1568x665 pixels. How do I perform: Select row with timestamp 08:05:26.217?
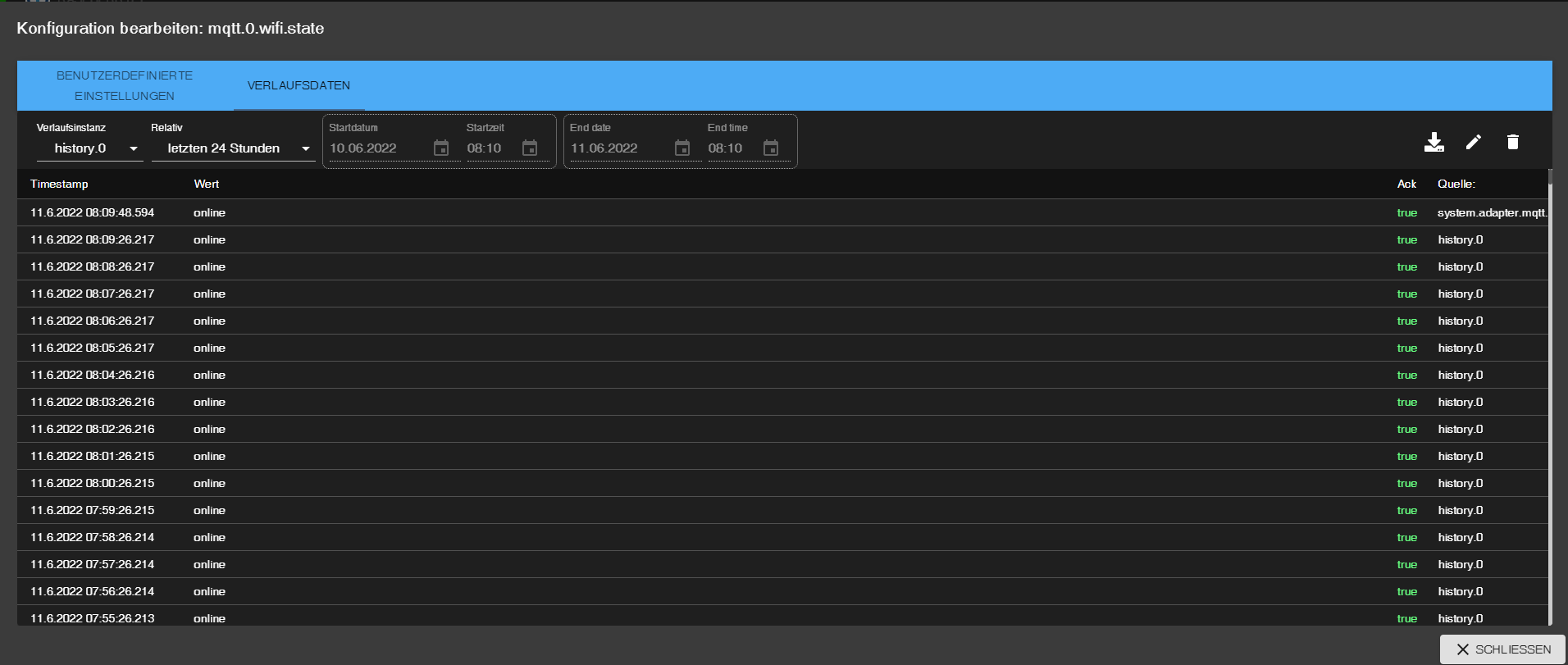782,348
